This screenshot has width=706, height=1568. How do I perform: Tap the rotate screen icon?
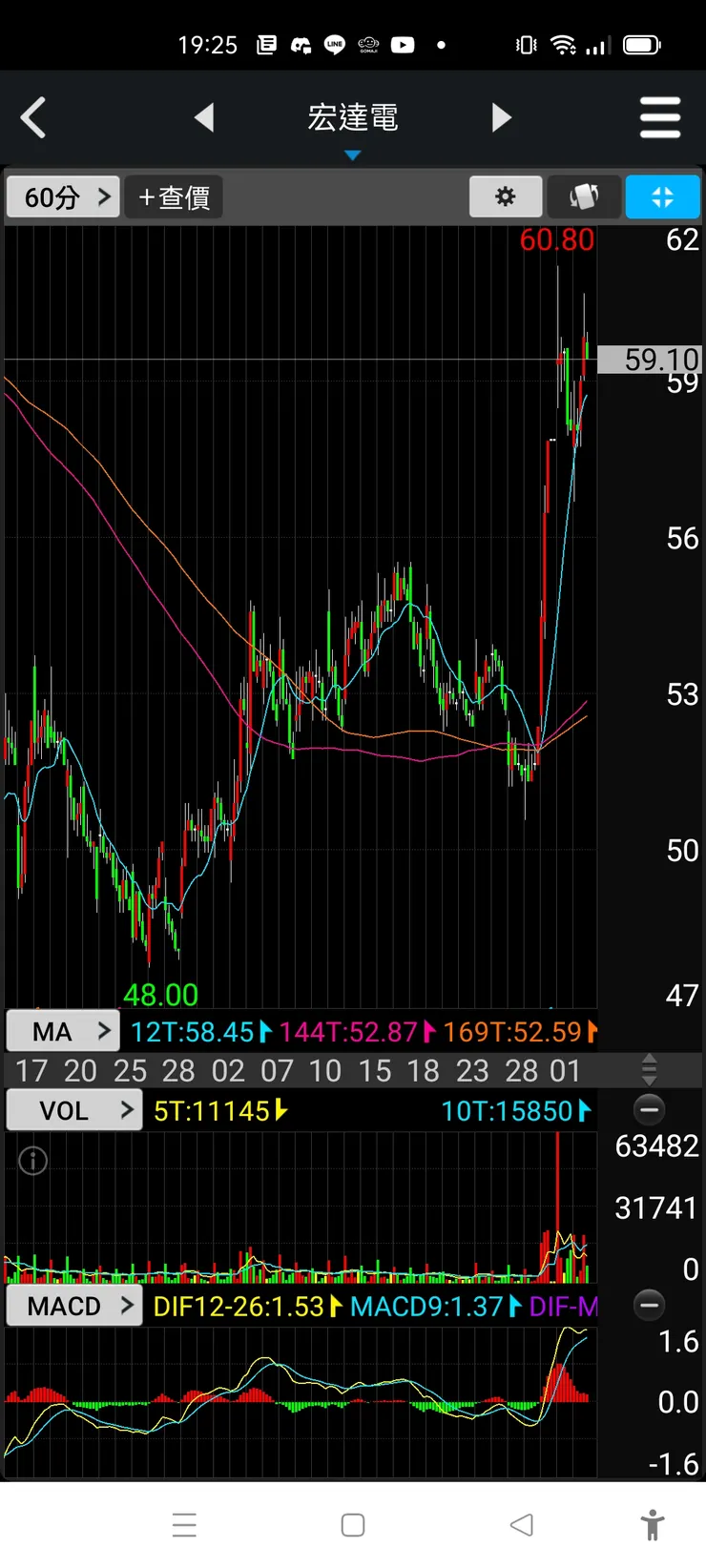pyautogui.click(x=584, y=196)
